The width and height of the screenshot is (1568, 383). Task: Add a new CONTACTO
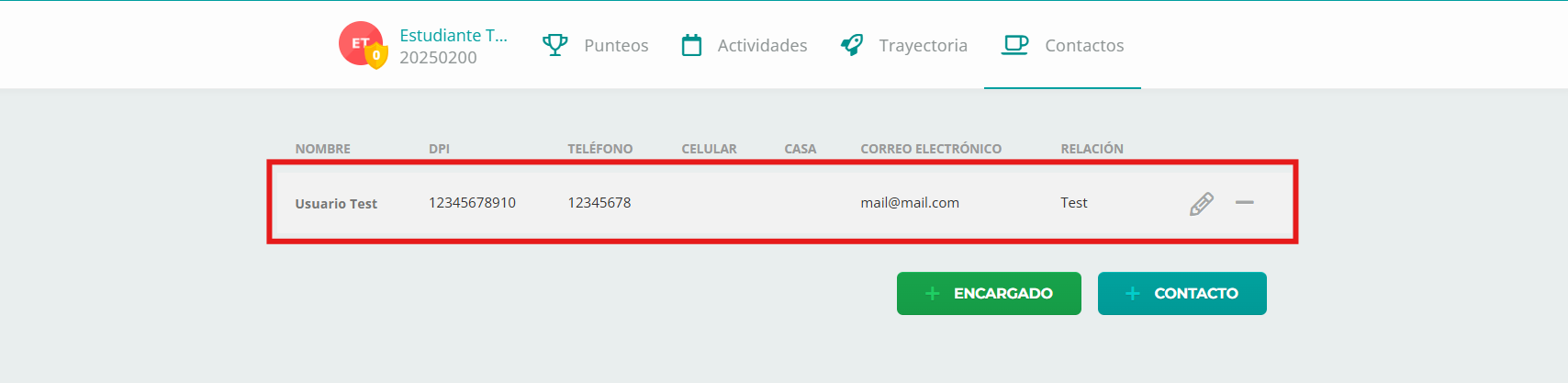coord(1182,293)
